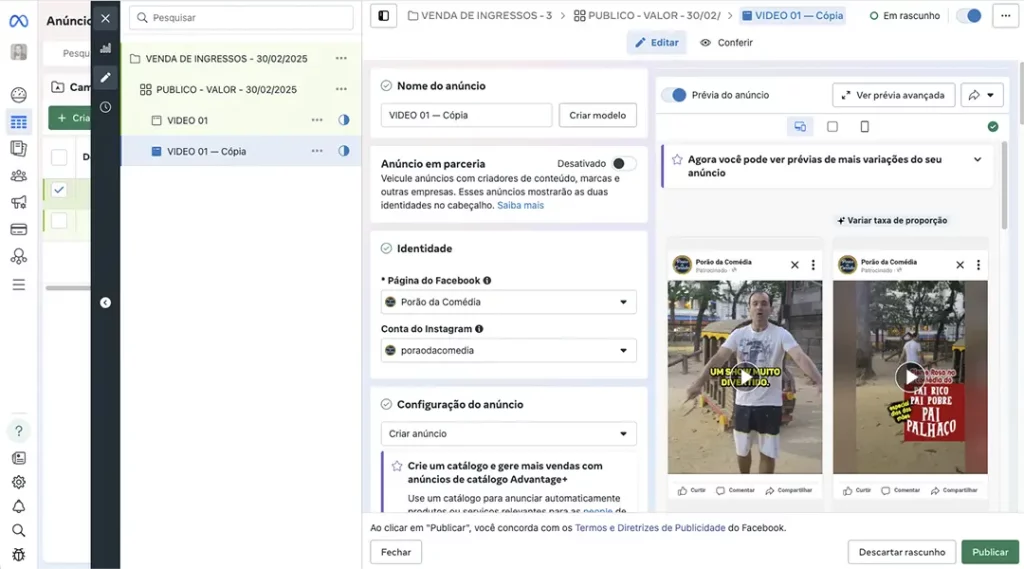Open Termos e Diretrizes de Publicidade link

click(650, 528)
